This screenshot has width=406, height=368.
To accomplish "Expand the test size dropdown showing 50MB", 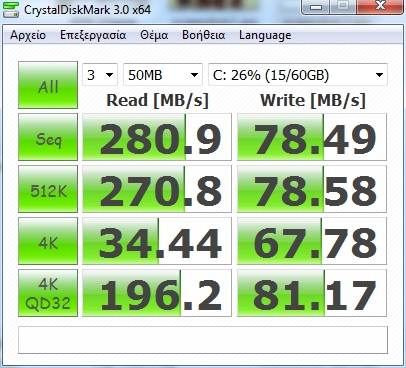I will pyautogui.click(x=163, y=75).
